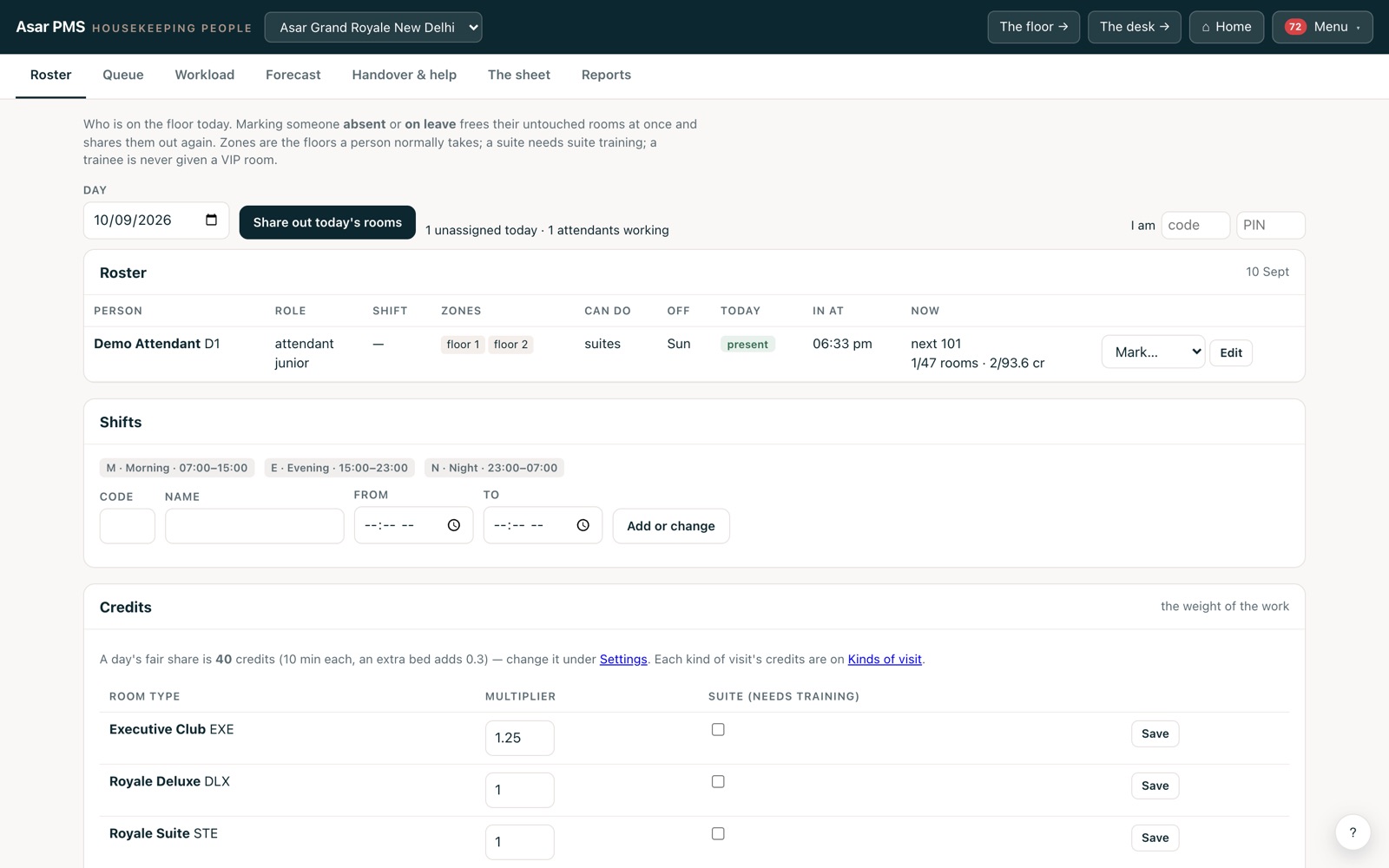Go to The floor
Image resolution: width=1389 pixels, height=868 pixels.
point(1033,27)
